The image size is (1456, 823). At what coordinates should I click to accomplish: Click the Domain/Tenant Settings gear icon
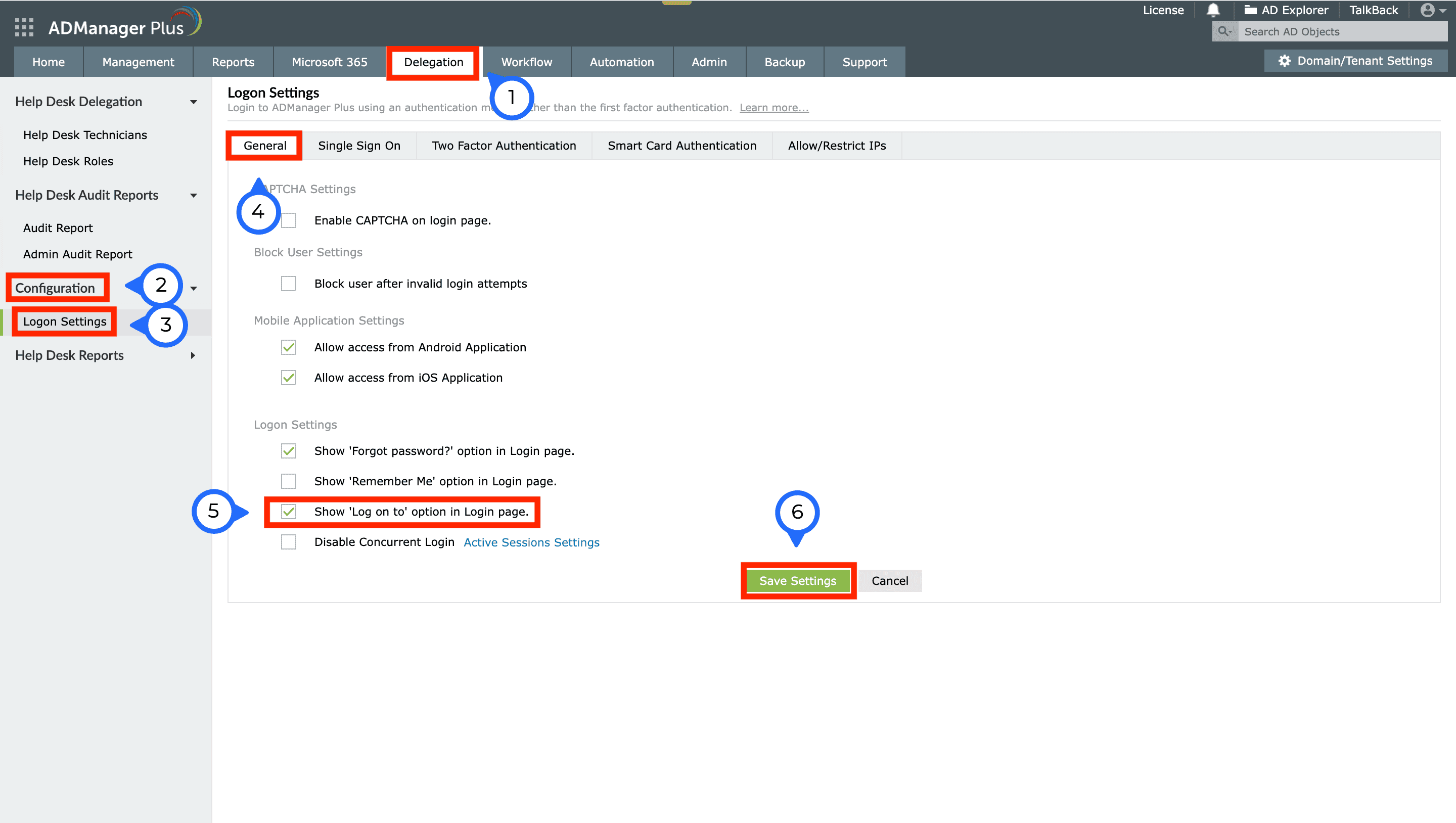click(x=1284, y=61)
